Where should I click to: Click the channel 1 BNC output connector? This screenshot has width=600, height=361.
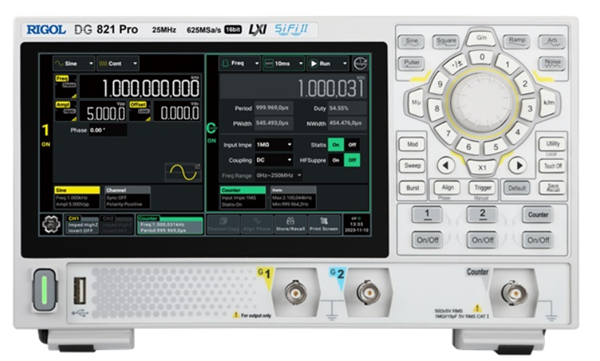(295, 293)
